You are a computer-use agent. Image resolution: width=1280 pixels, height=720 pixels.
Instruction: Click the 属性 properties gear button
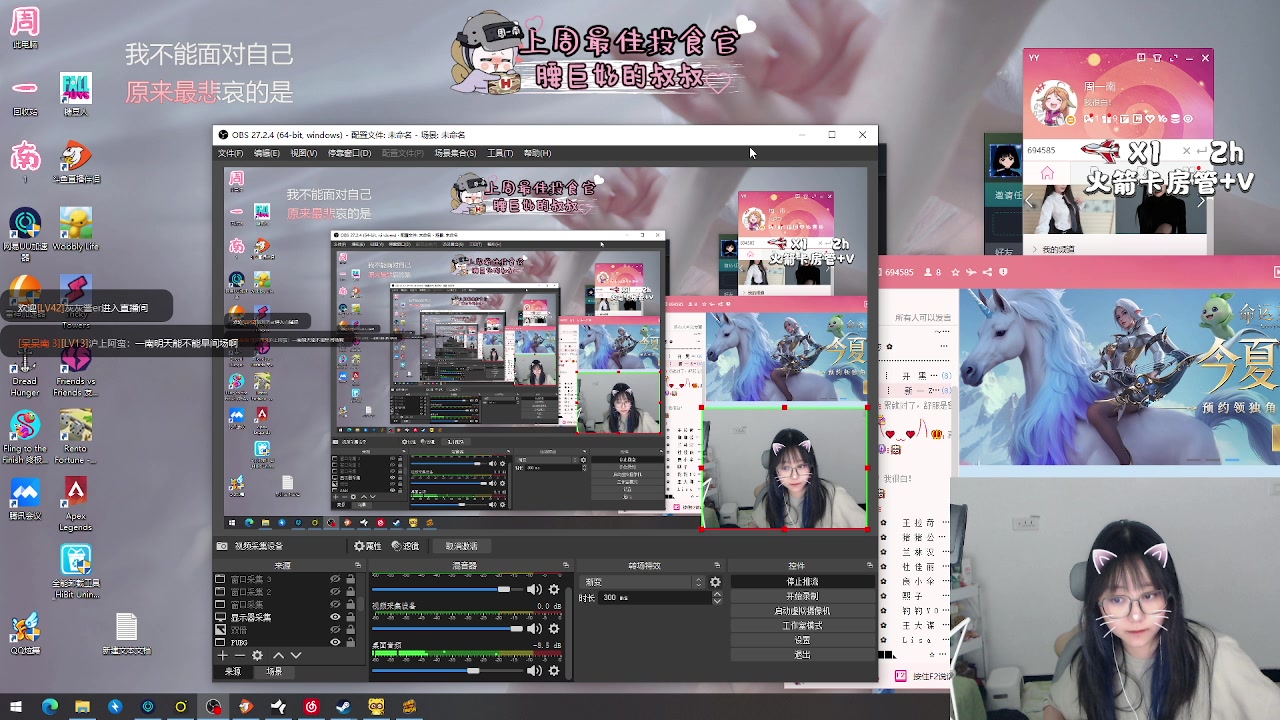(368, 546)
